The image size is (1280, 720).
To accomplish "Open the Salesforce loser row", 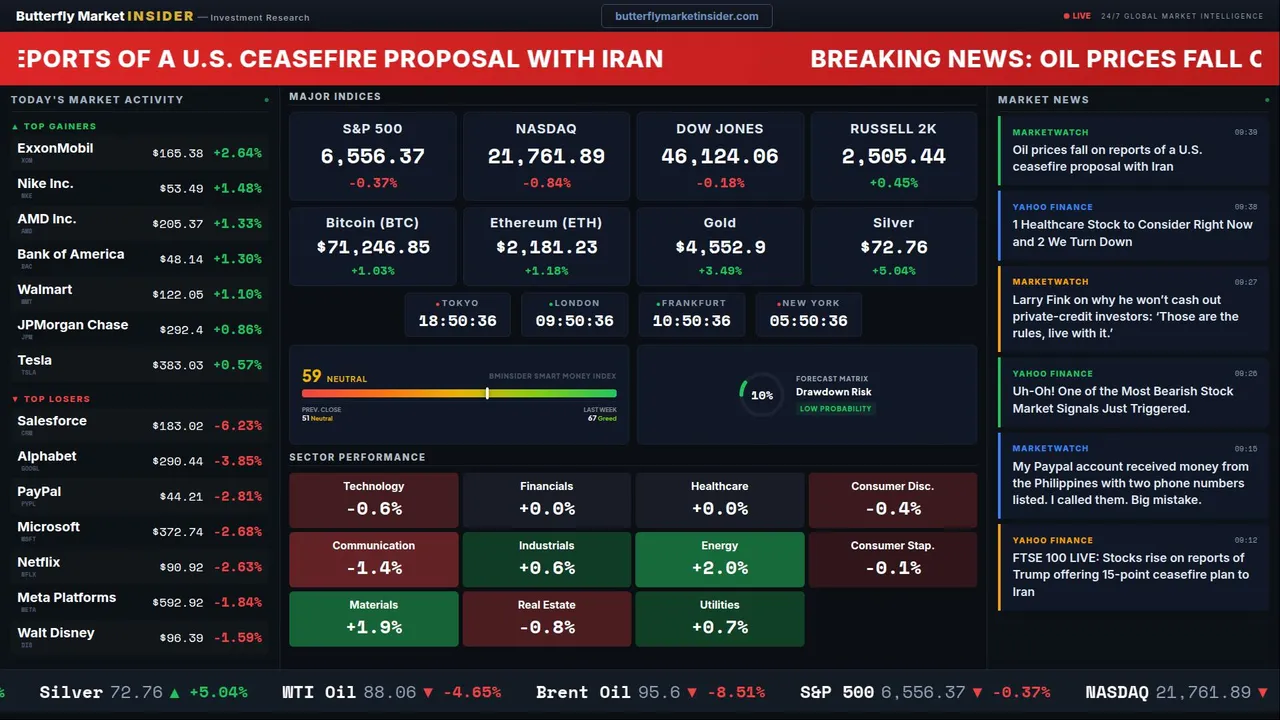I will pyautogui.click(x=139, y=425).
